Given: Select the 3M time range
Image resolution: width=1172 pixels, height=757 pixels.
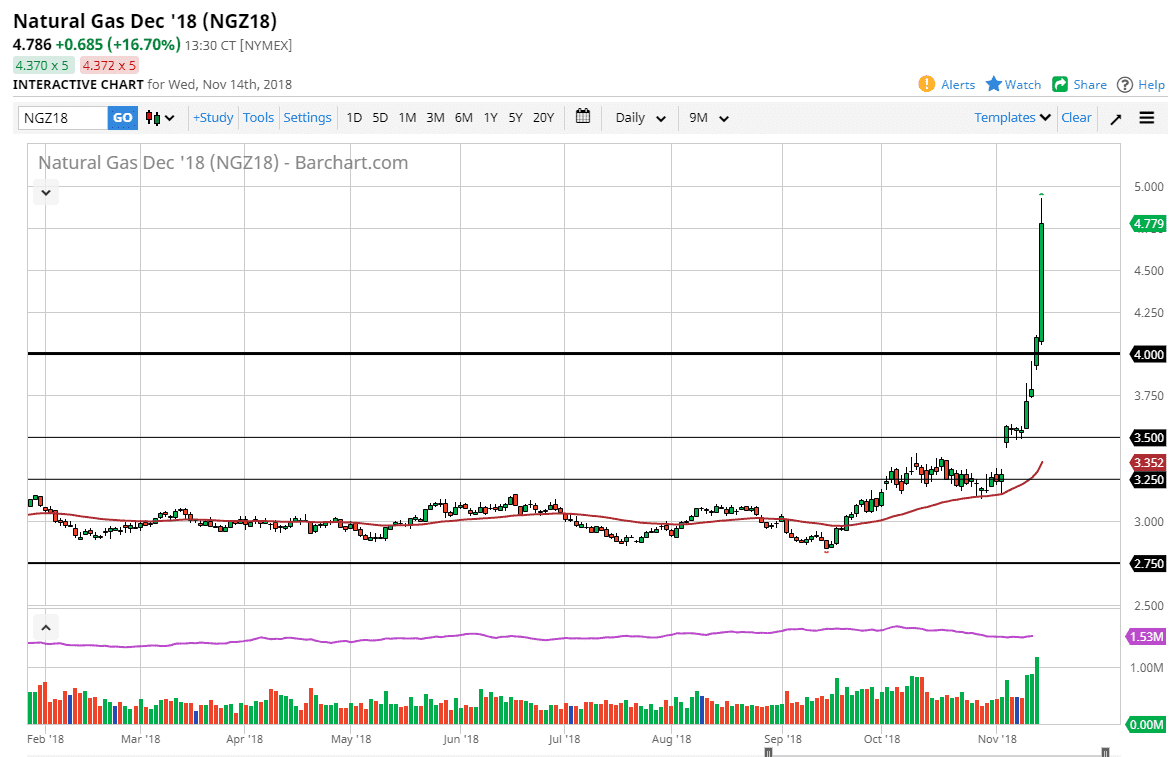Looking at the screenshot, I should pyautogui.click(x=435, y=118).
